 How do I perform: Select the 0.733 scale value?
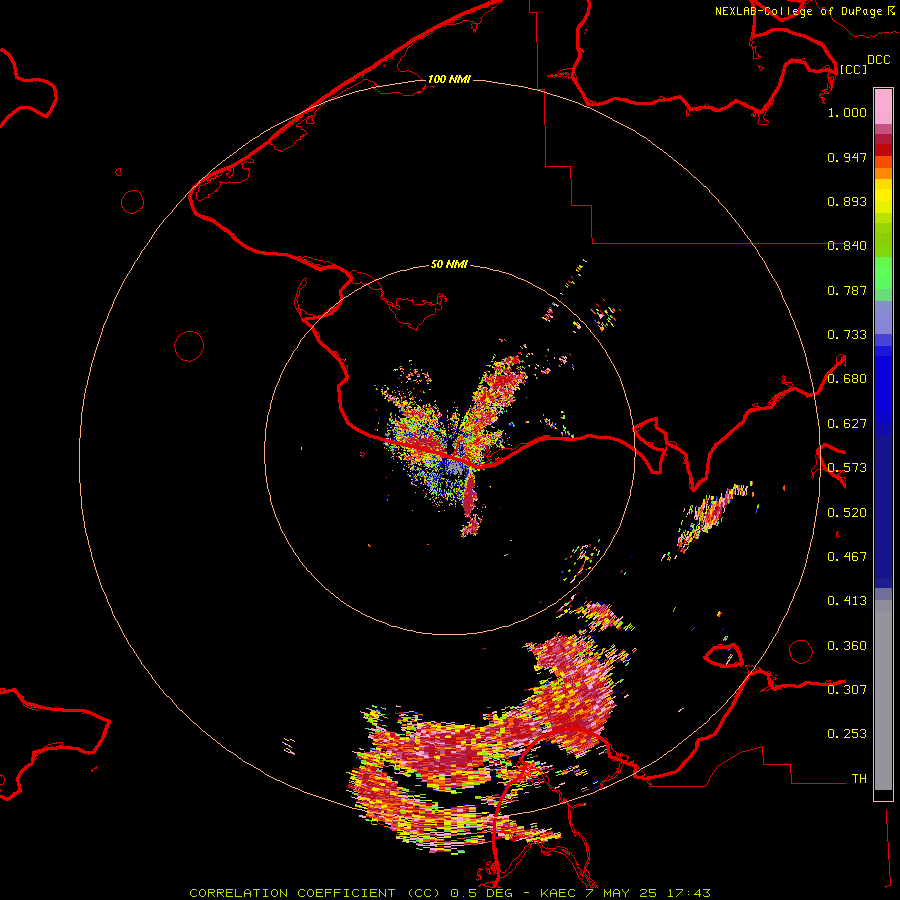pyautogui.click(x=847, y=335)
